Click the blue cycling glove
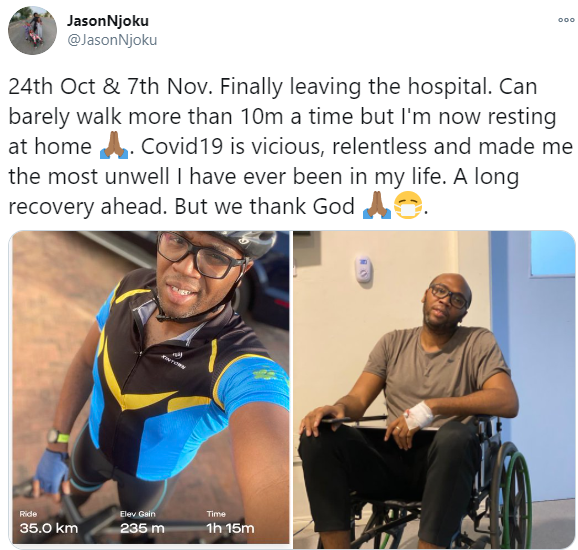This screenshot has height=550, width=578. point(51,471)
